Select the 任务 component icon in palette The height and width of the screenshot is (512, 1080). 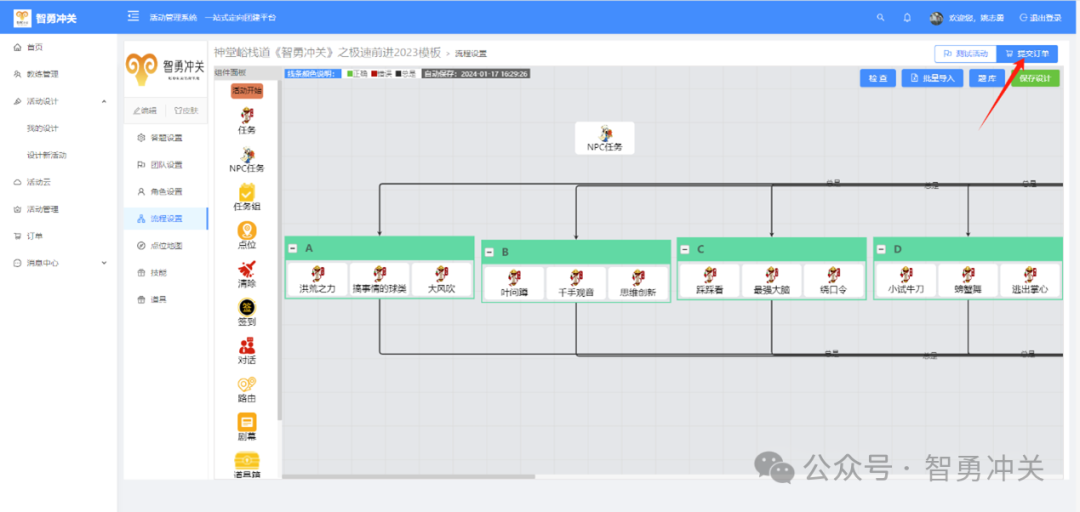pyautogui.click(x=246, y=116)
